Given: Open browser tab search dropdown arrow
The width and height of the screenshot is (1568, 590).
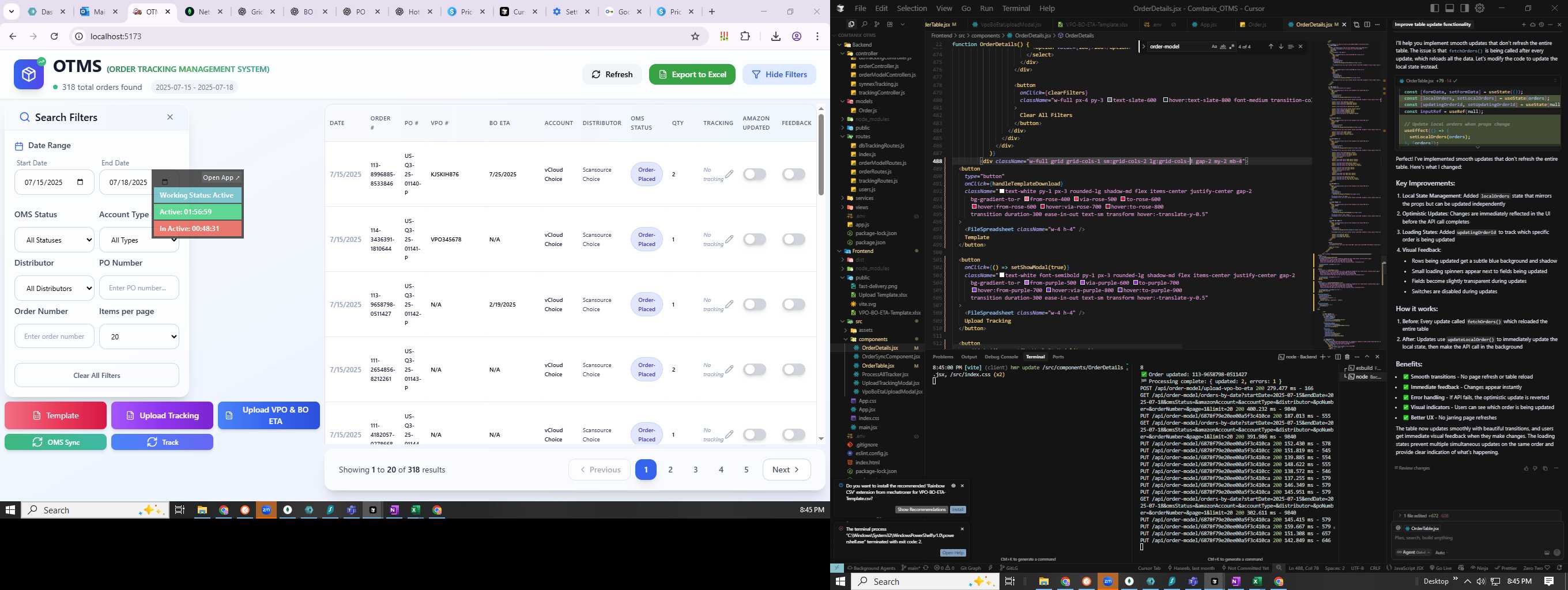Looking at the screenshot, I should point(11,12).
